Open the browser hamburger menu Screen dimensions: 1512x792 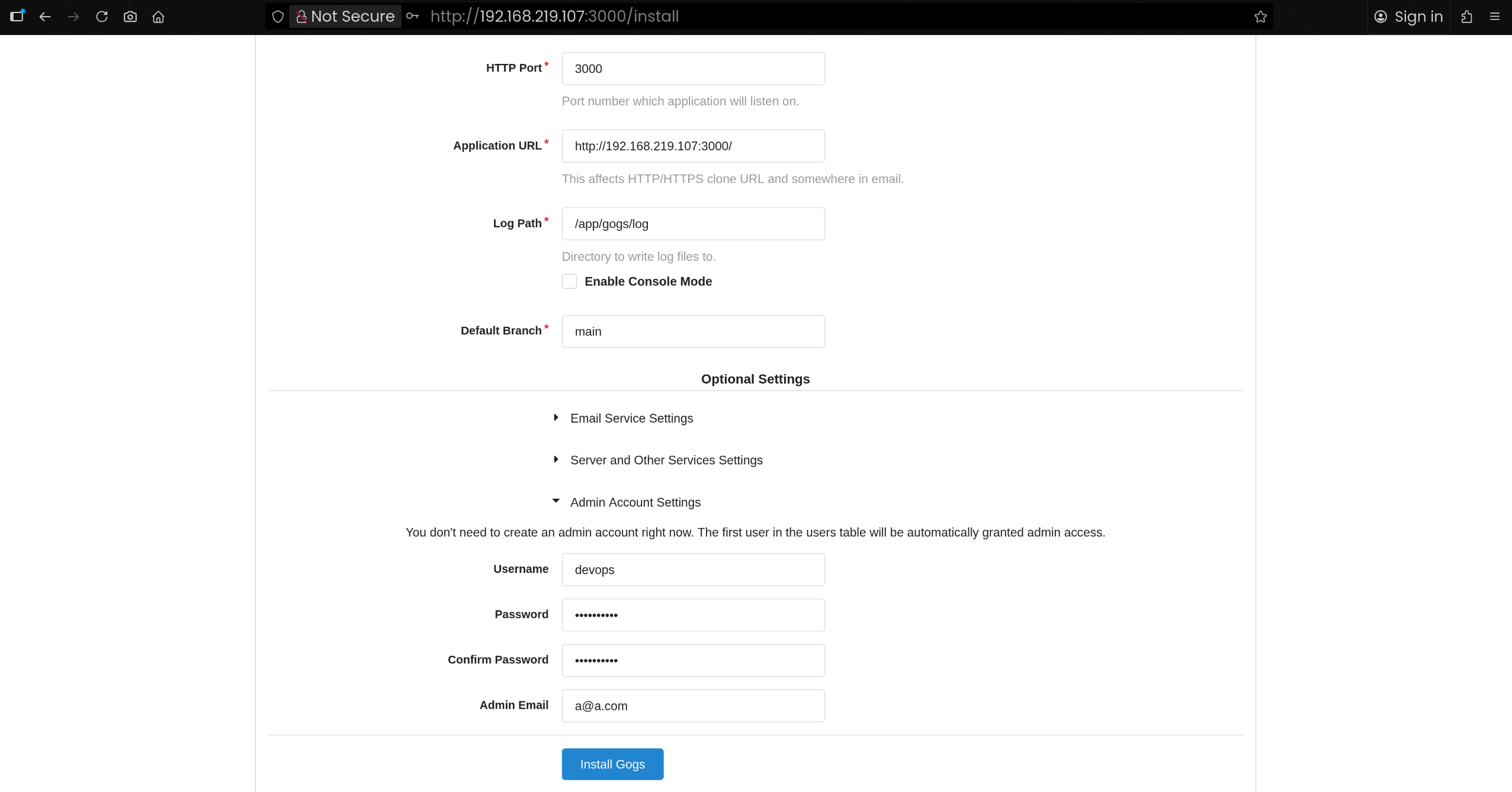1495,17
